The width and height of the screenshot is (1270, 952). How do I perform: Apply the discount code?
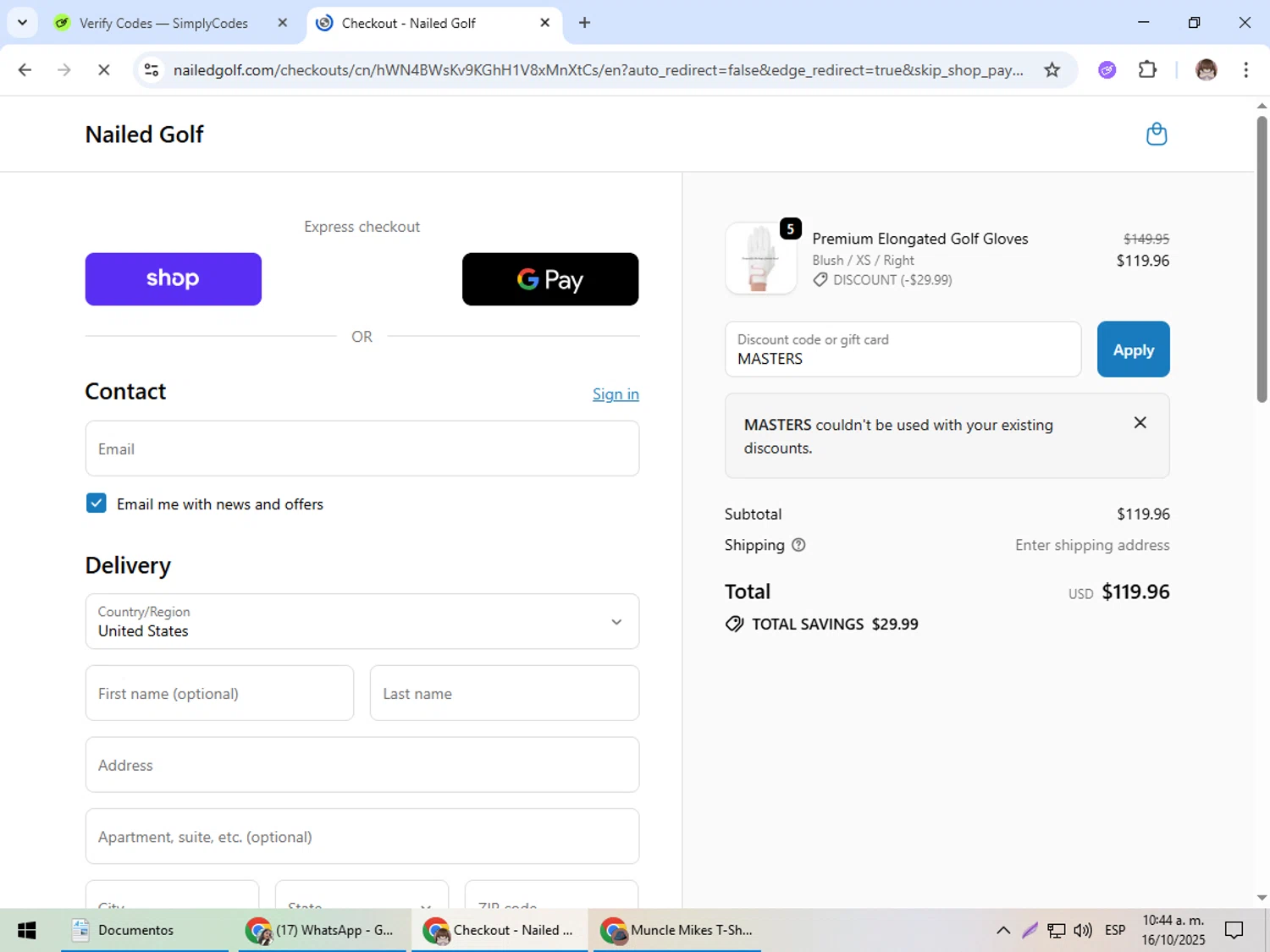[1133, 349]
